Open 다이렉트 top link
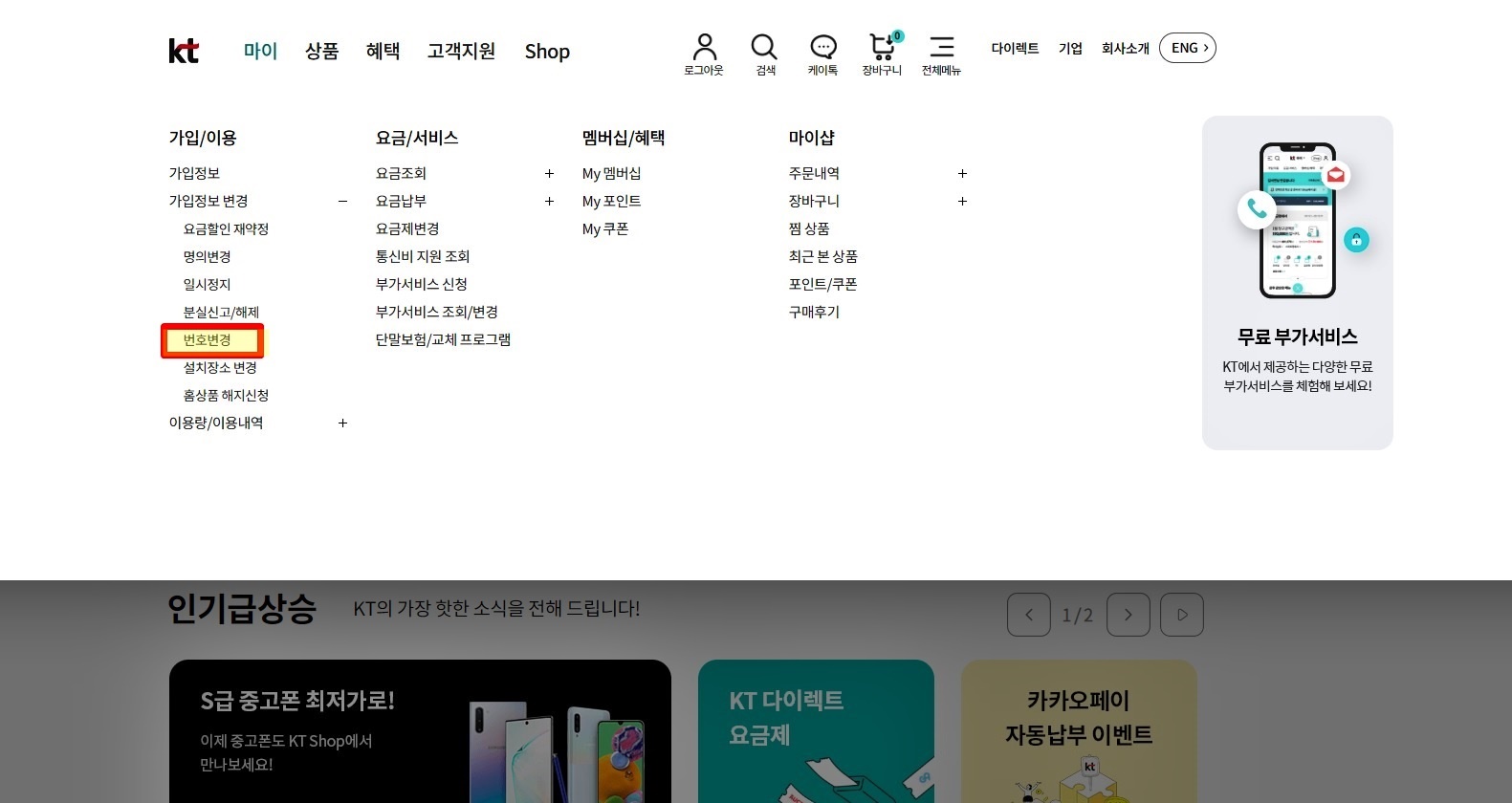This screenshot has width=1512, height=803. 1015,48
